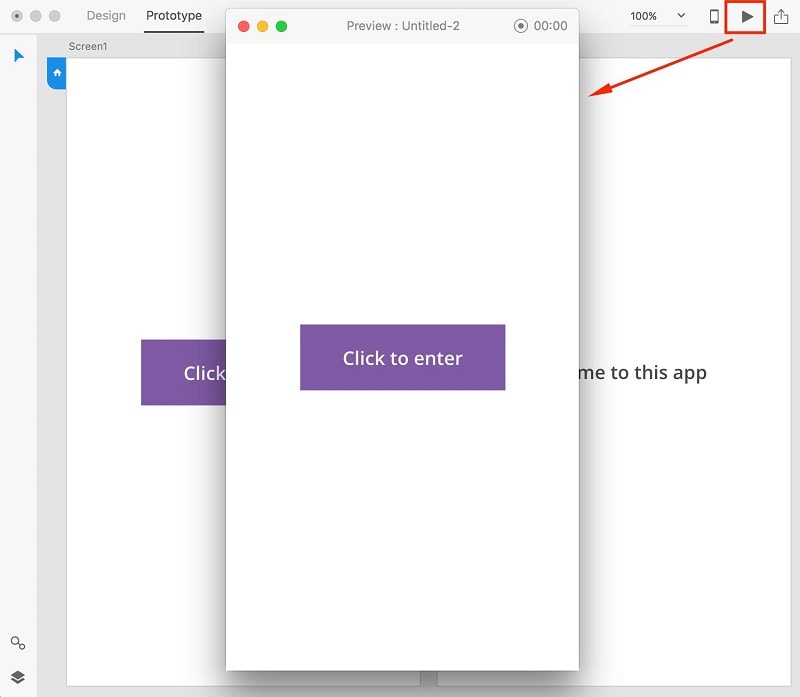Switch to the Design tab
This screenshot has height=697, width=800.
click(x=106, y=16)
